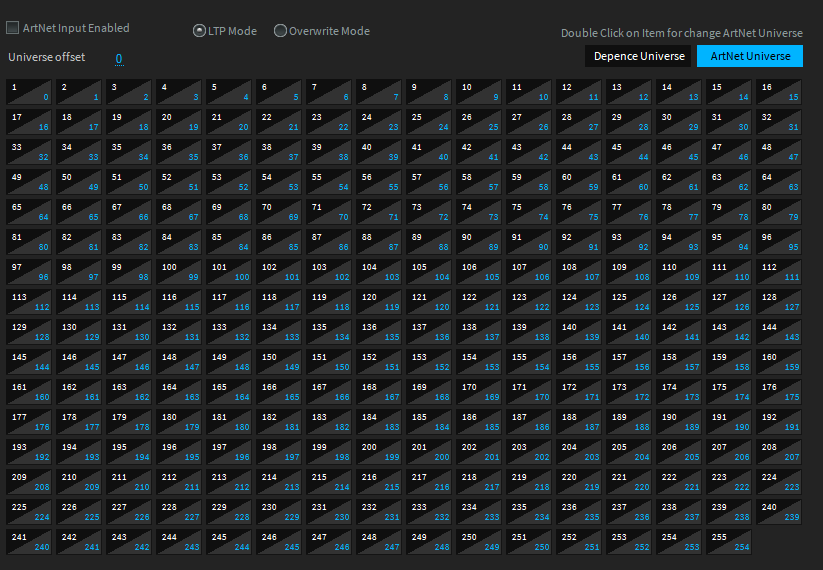Select Overwrite Mode radio button
This screenshot has height=570, width=823.
point(280,31)
